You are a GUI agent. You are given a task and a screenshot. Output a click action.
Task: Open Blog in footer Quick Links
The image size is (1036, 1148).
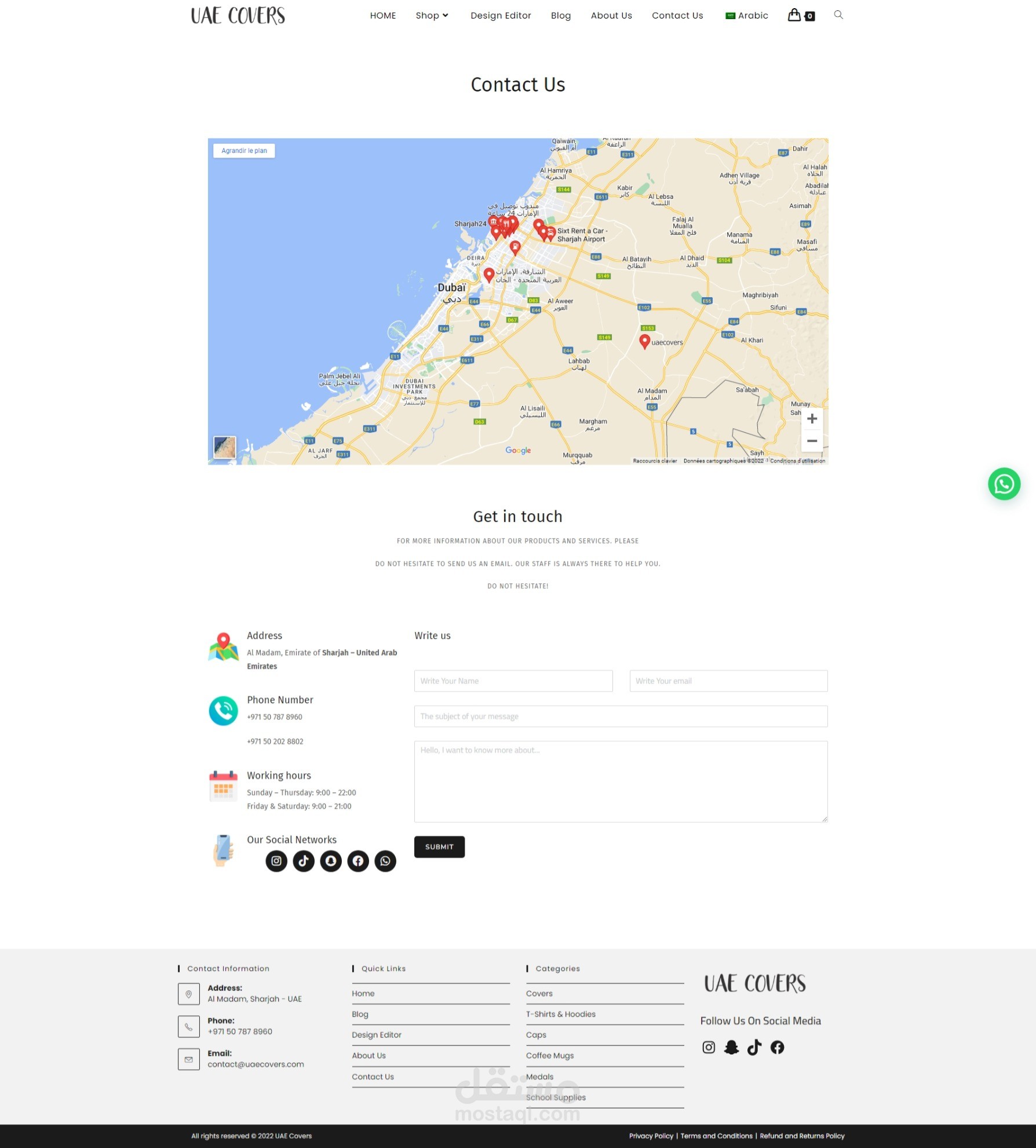[360, 1014]
